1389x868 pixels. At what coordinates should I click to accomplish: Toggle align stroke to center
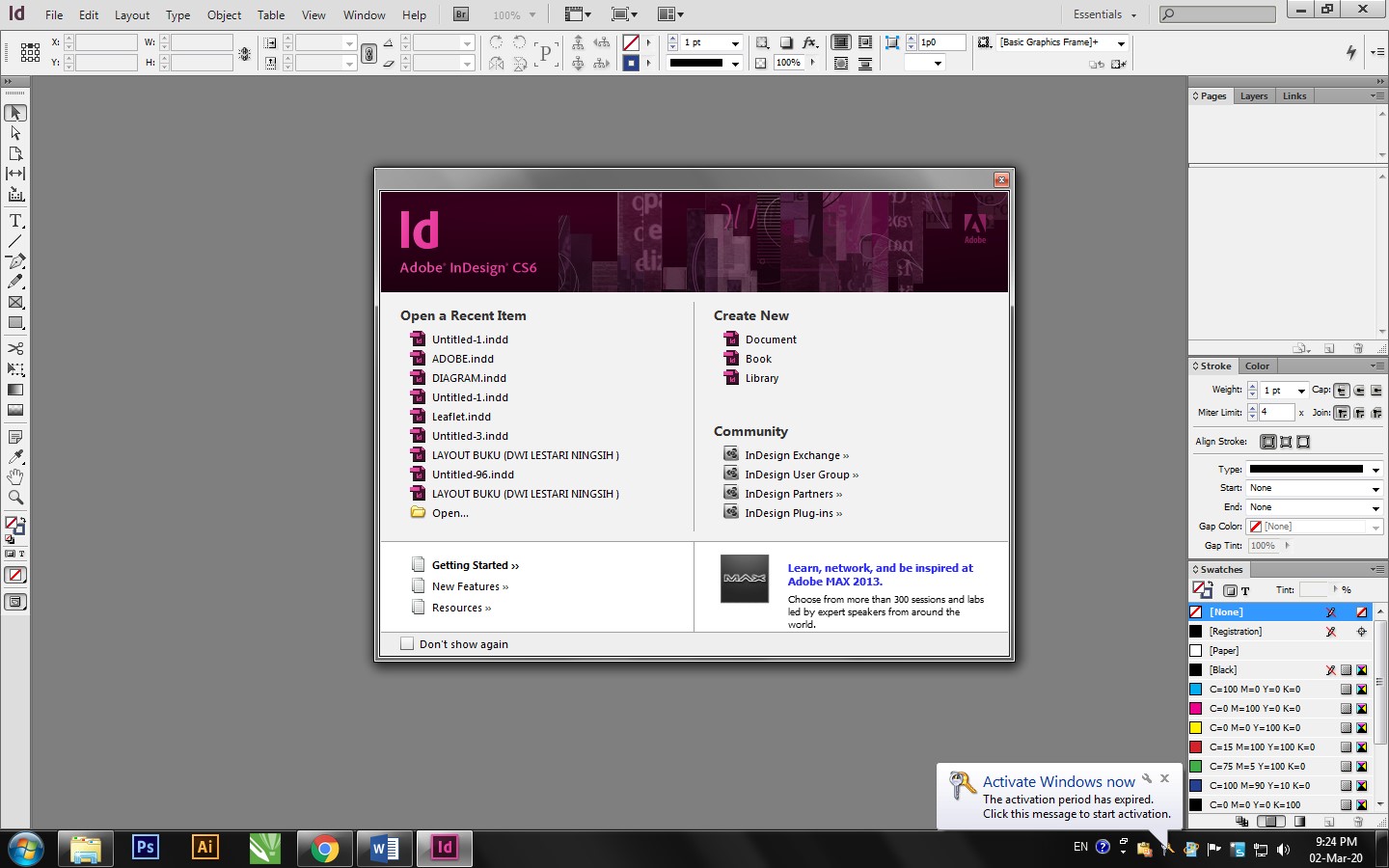coord(1268,442)
